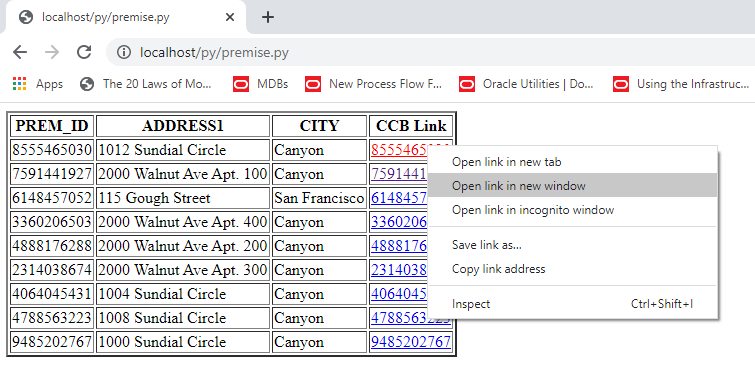
Task: Click the San Francisco city cell
Action: point(319,198)
